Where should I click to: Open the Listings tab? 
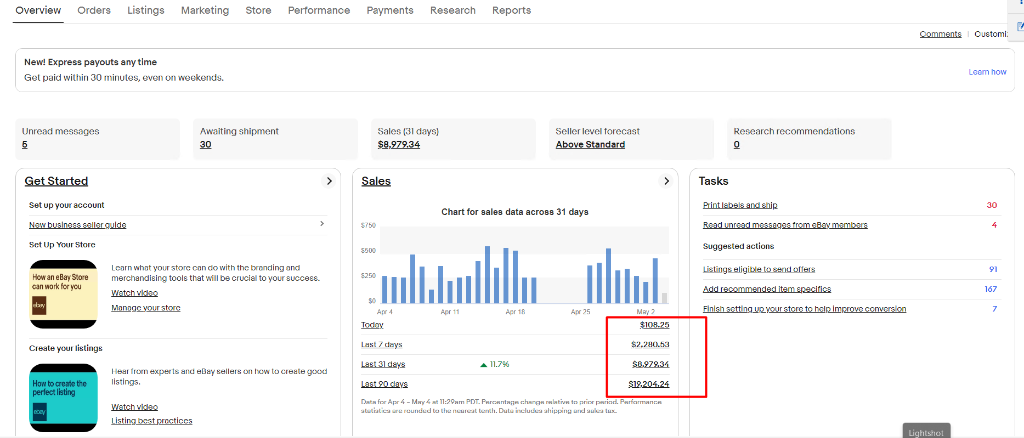click(x=146, y=10)
